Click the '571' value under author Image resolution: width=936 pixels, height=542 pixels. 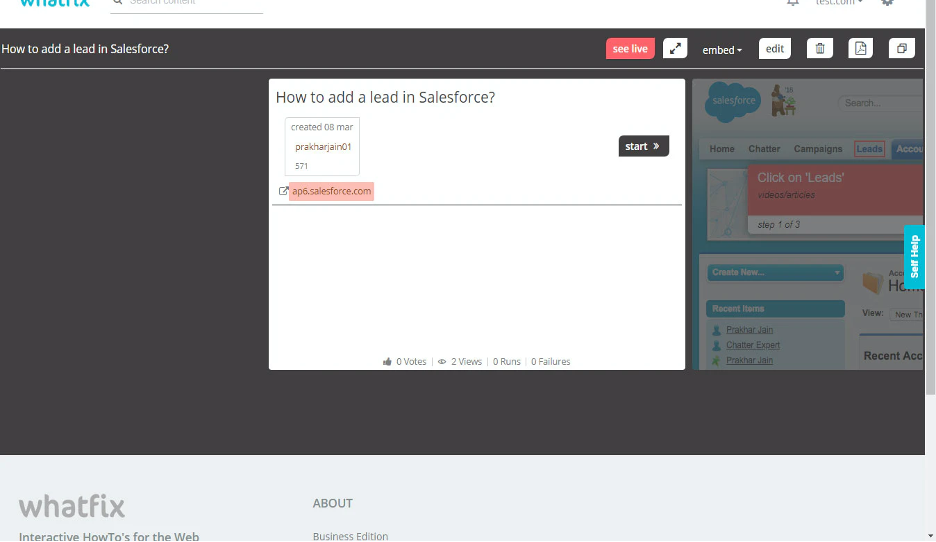pyautogui.click(x=301, y=166)
